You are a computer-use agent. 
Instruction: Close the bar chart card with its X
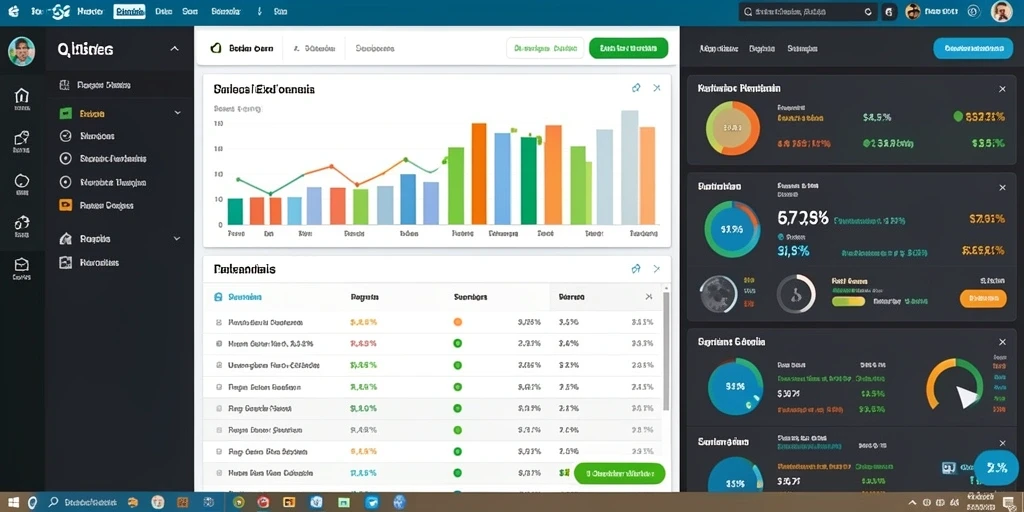point(657,88)
